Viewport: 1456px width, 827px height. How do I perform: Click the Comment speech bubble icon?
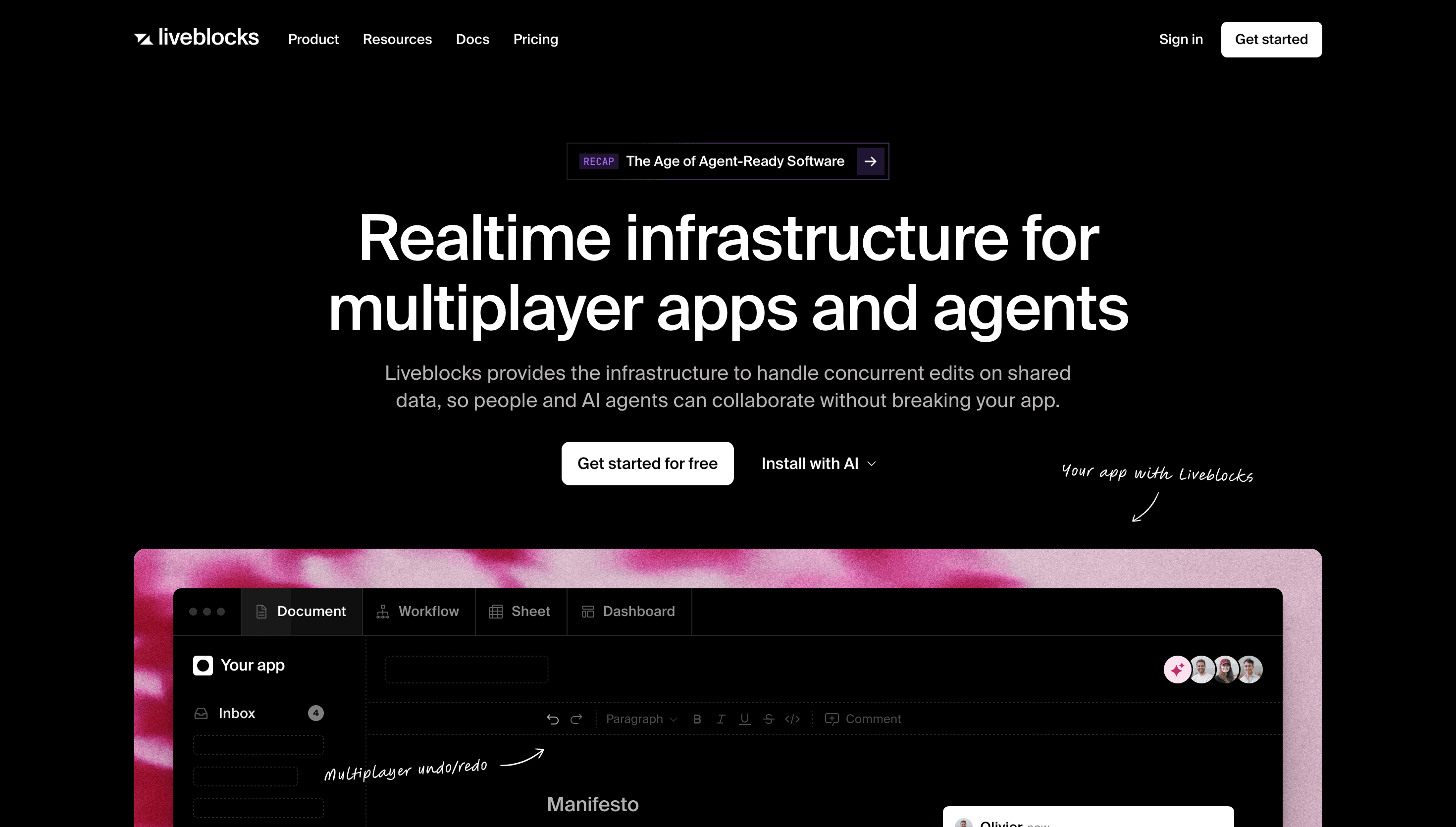(832, 719)
